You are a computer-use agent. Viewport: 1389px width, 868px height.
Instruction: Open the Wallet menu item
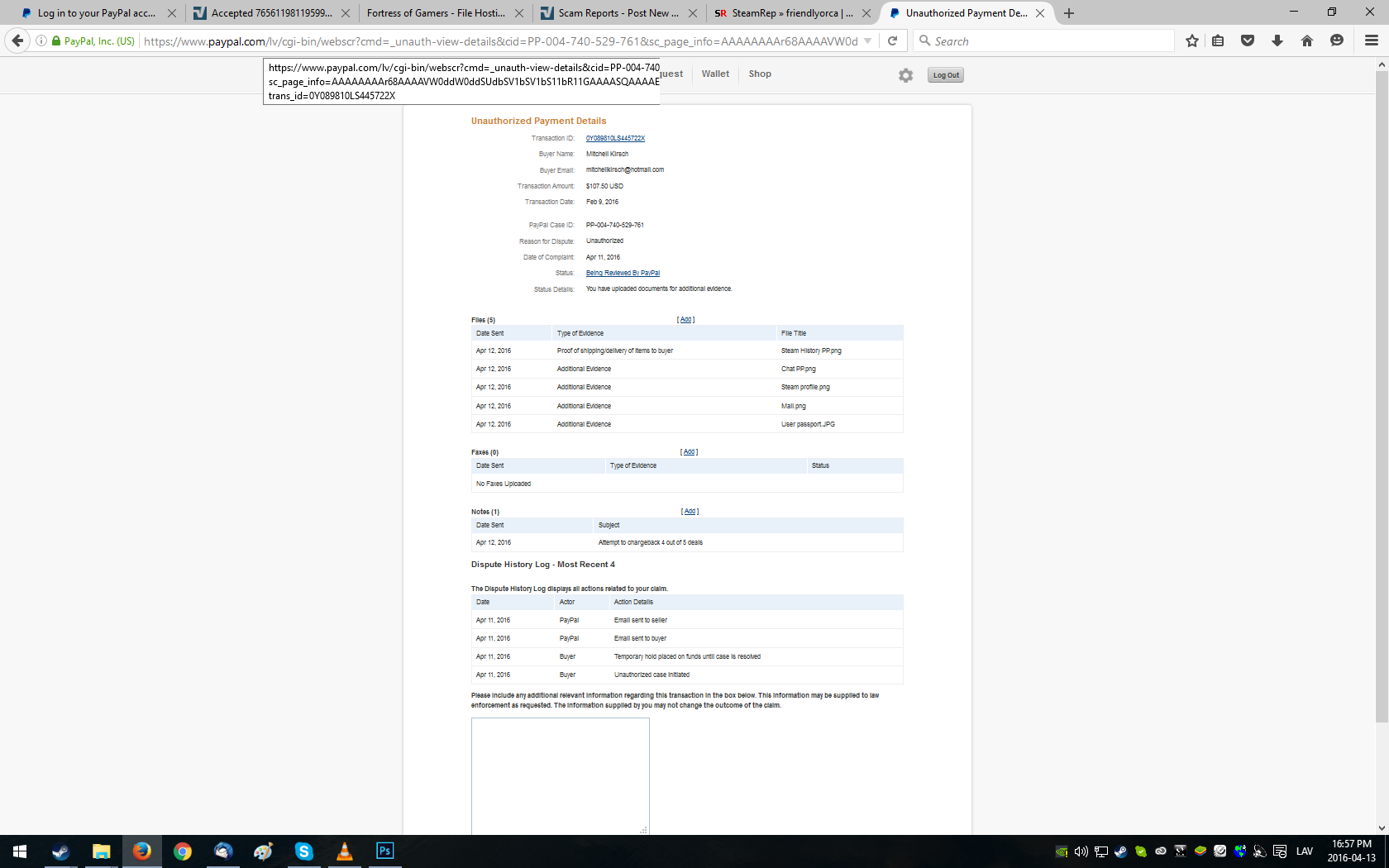coord(715,74)
